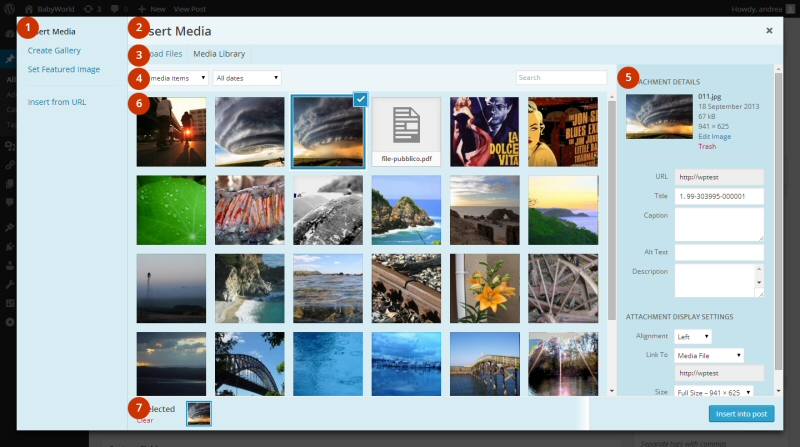Screen dimensions: 800x447
Task: Open the updates icon in admin bar
Action: [92, 9]
